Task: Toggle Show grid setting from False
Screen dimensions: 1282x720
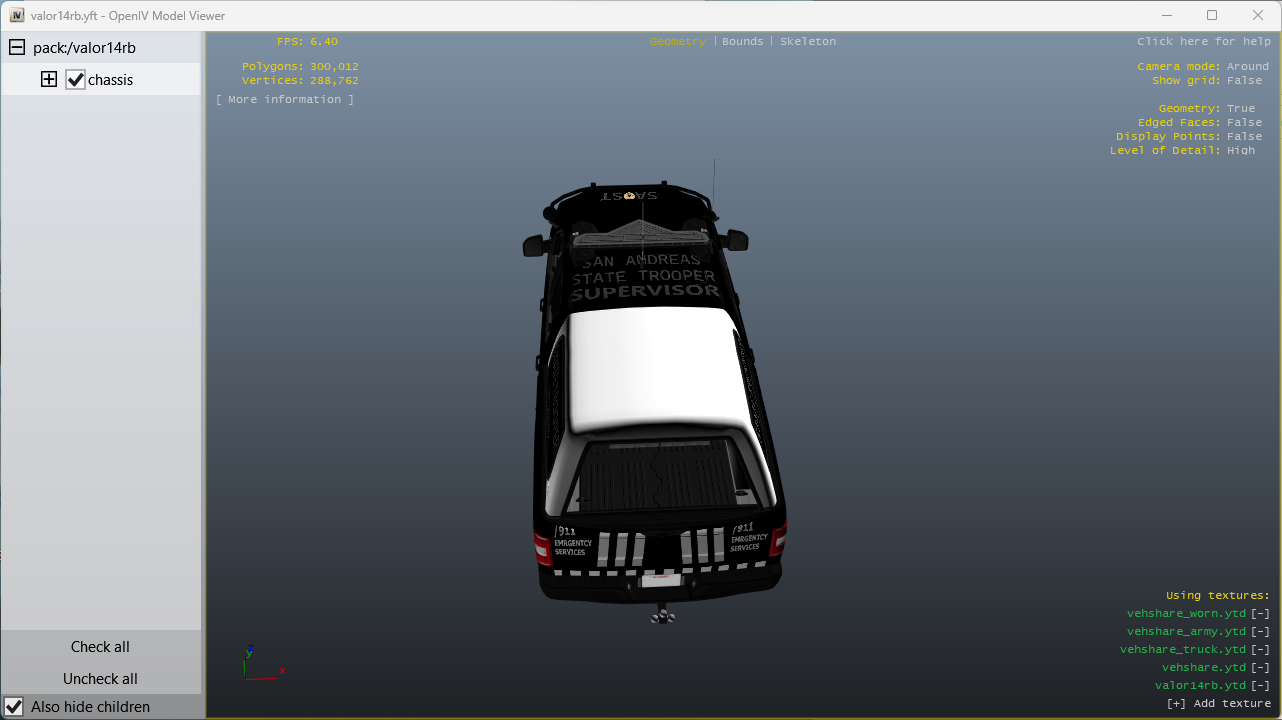Action: 1245,81
